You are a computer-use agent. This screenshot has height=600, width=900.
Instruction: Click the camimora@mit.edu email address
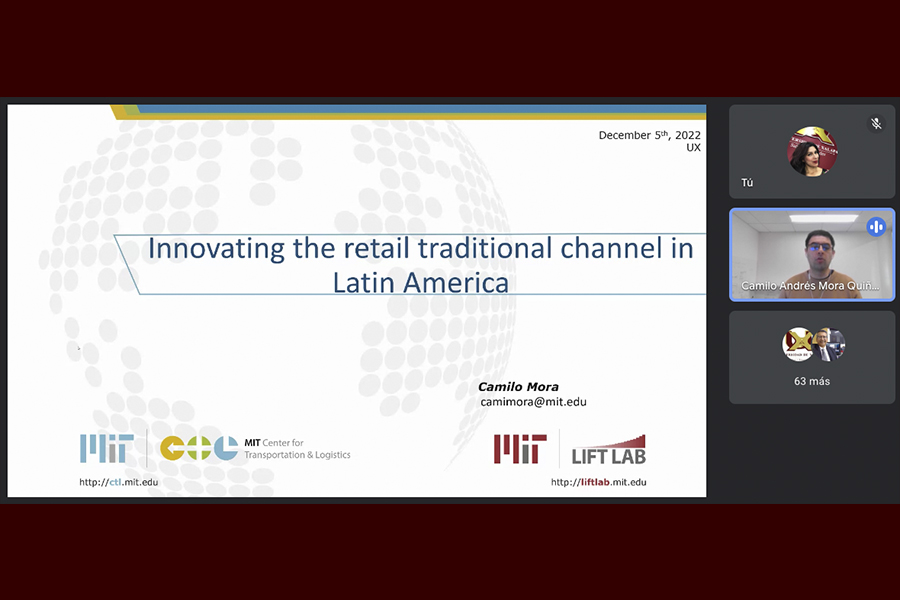pos(533,402)
